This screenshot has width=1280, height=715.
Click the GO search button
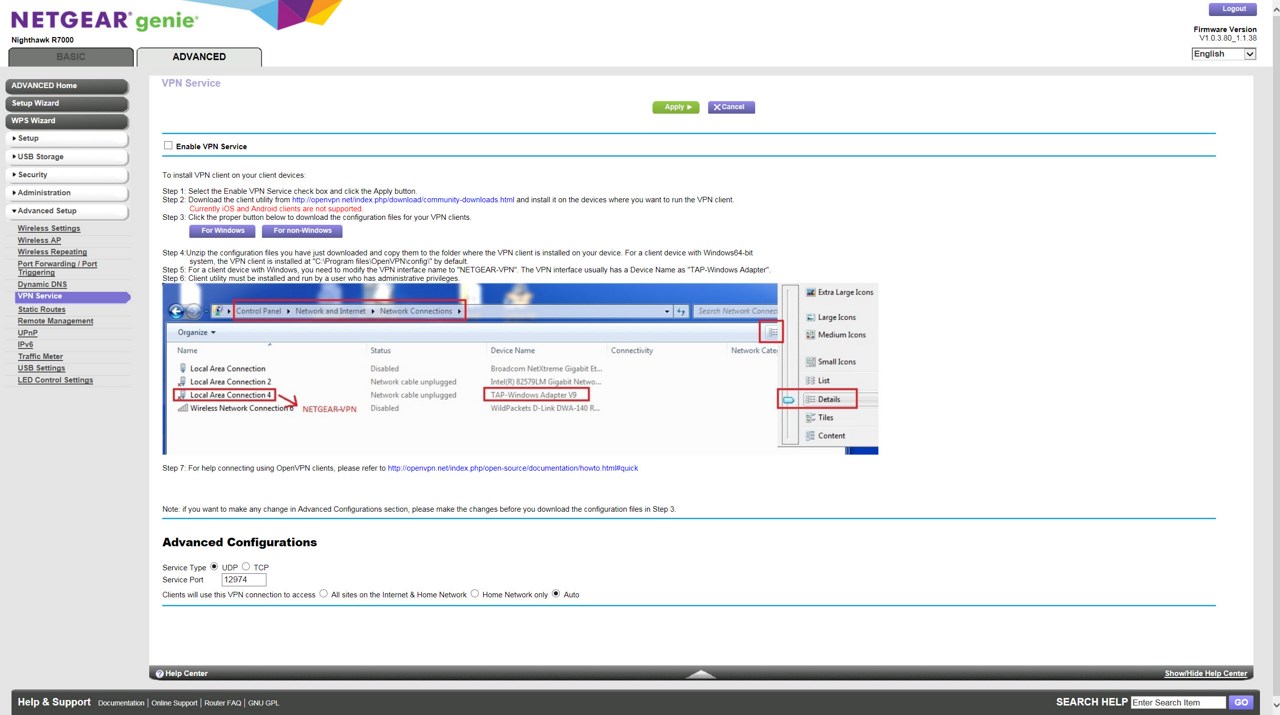click(1241, 702)
